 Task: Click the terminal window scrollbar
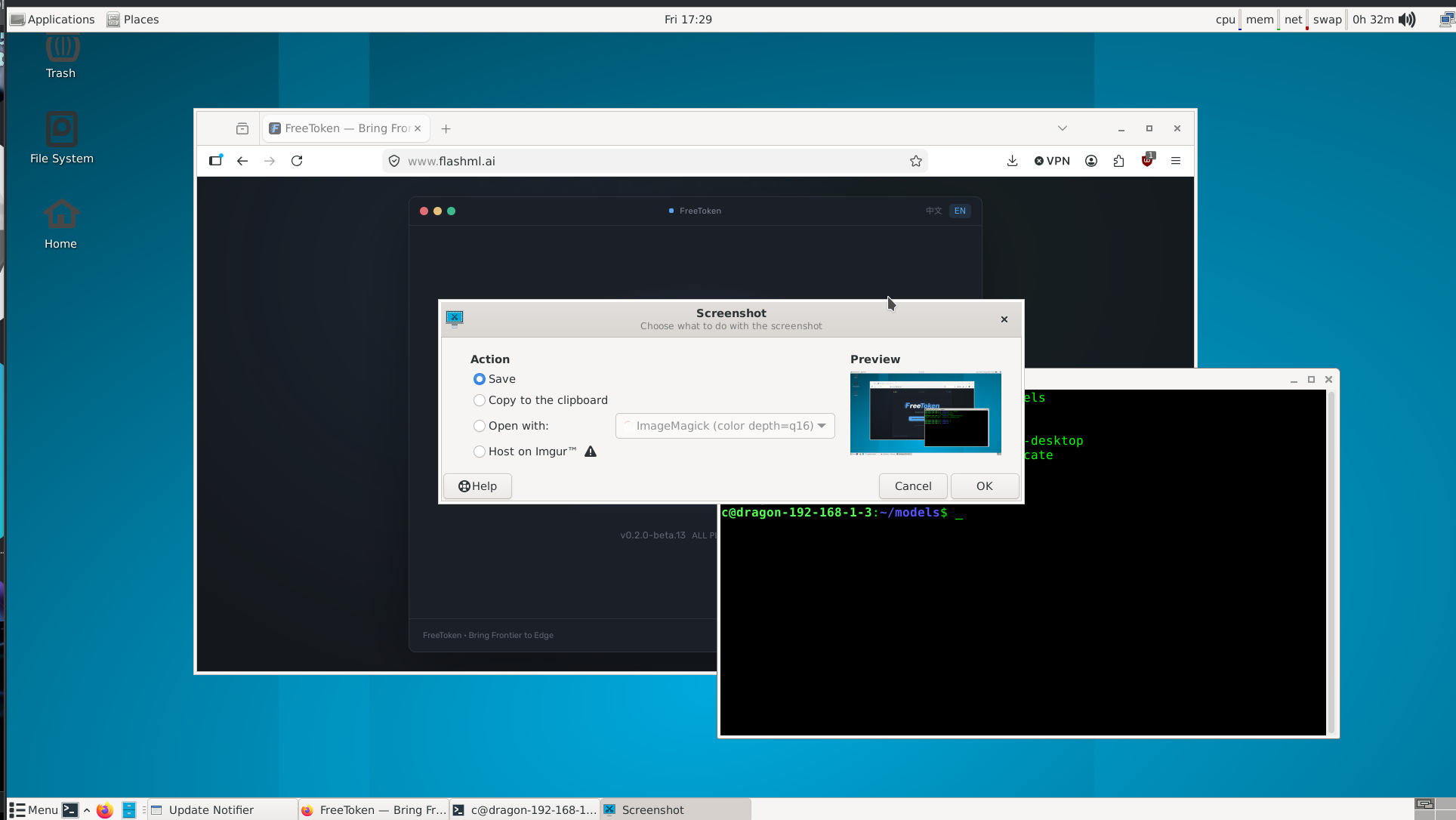click(1331, 563)
